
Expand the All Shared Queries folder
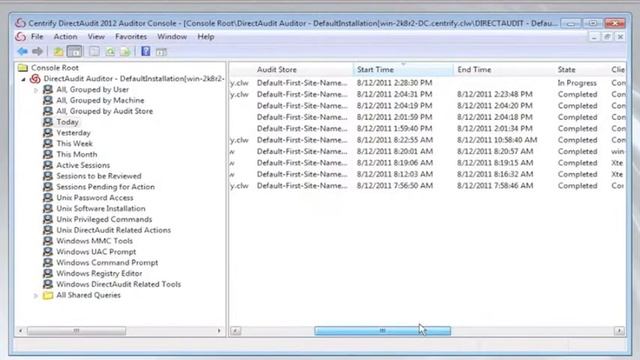36,295
